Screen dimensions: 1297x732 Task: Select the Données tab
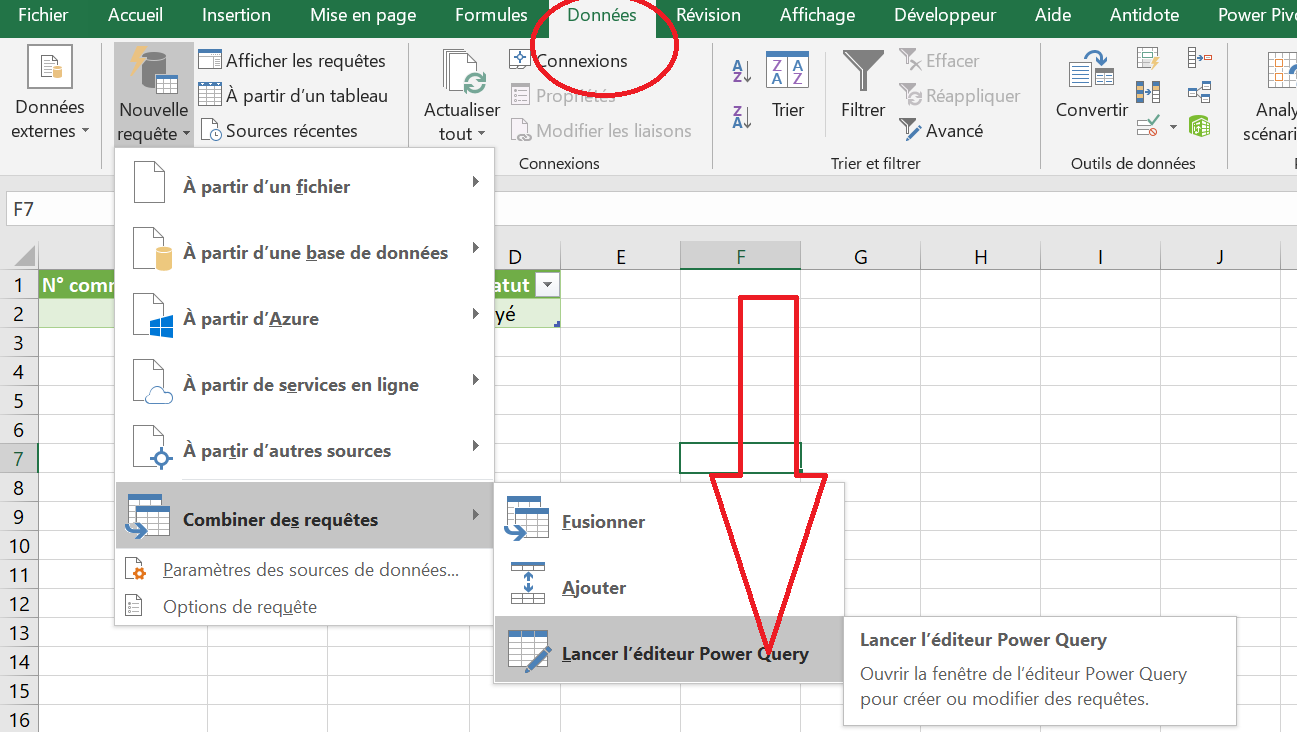coord(602,15)
